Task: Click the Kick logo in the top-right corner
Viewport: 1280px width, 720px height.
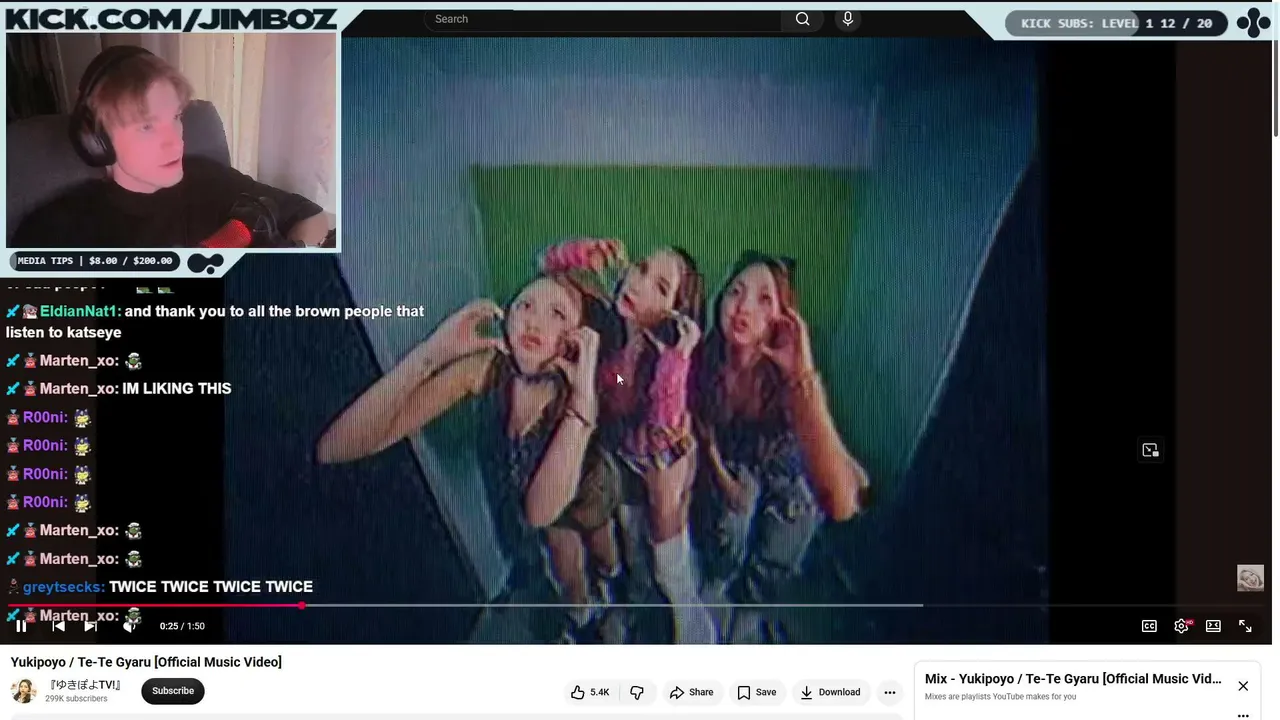Action: 1253,23
